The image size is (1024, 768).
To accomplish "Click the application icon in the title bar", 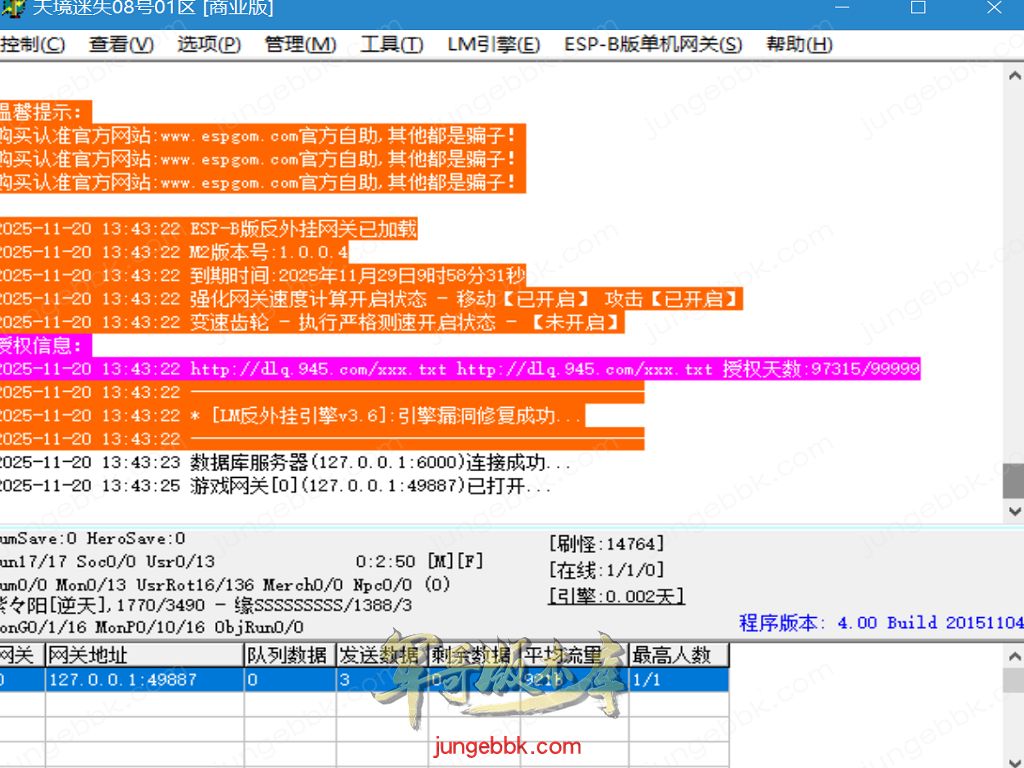I will click(x=12, y=9).
